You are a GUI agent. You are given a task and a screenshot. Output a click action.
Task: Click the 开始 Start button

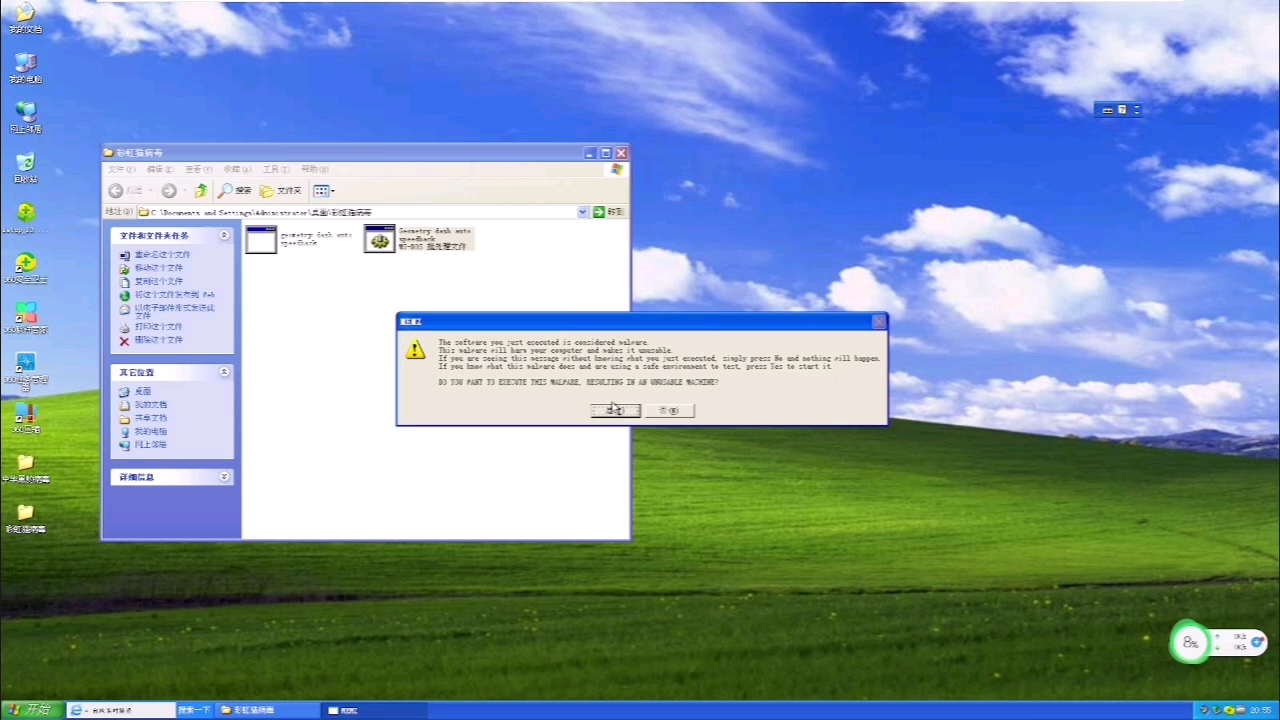[x=31, y=710]
